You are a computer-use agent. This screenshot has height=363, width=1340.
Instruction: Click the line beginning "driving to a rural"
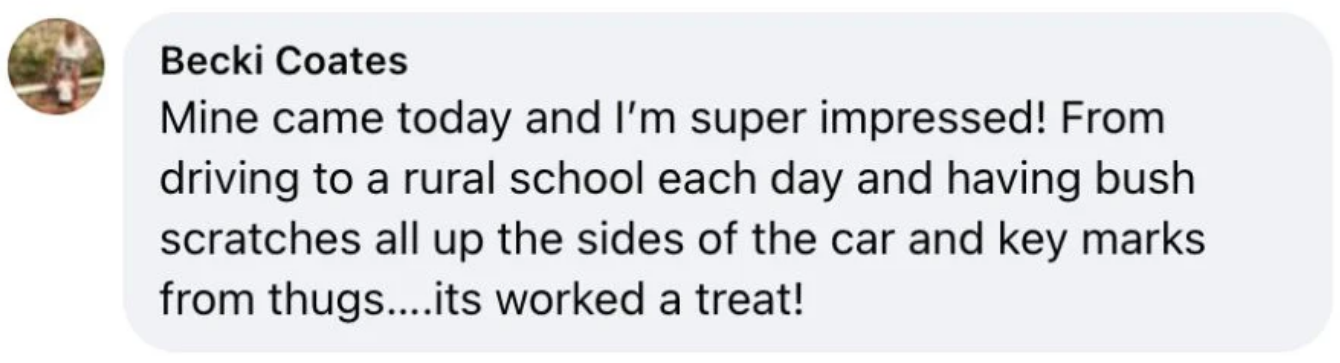pyautogui.click(x=677, y=180)
